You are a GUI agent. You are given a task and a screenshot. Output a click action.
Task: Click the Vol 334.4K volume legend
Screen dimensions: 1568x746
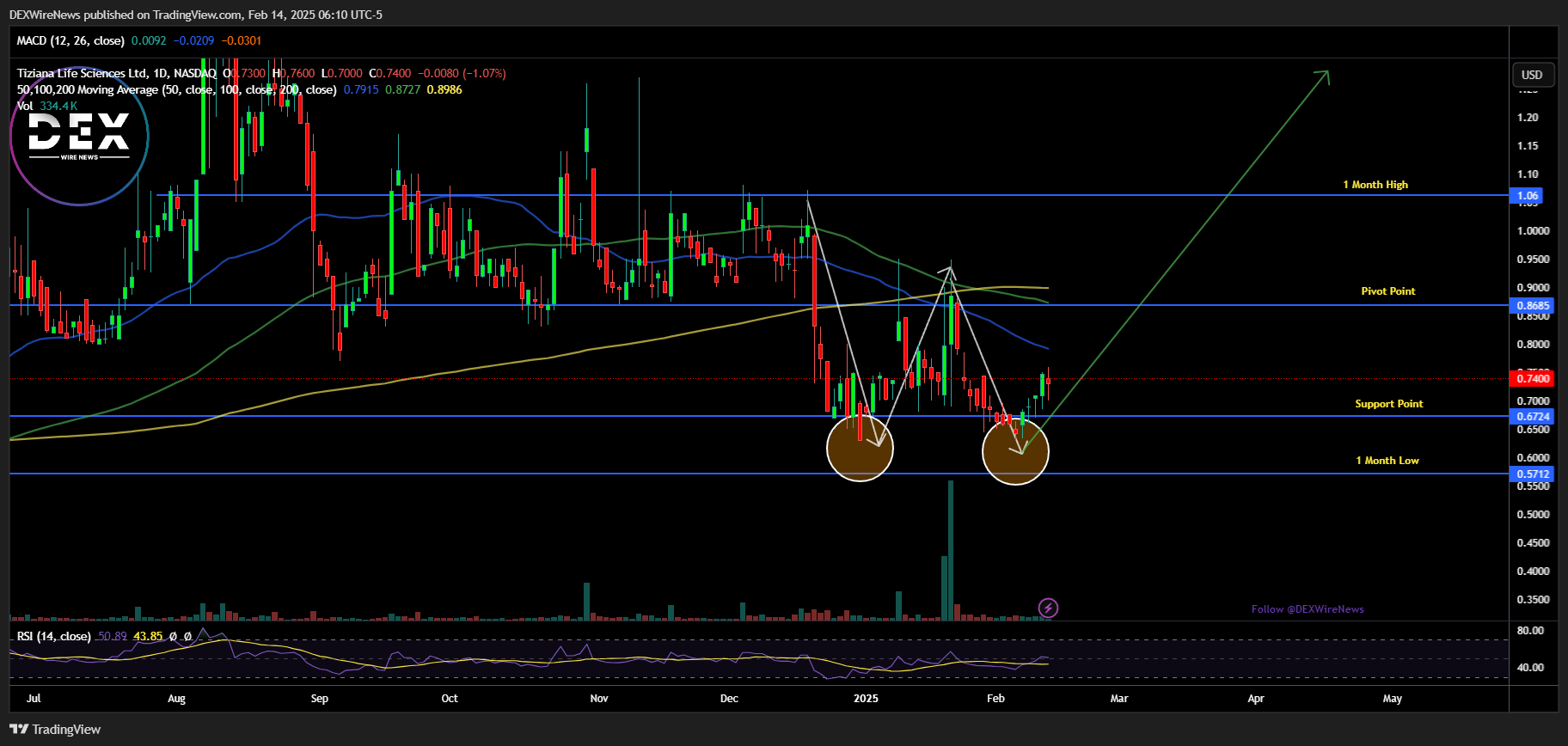pos(47,106)
